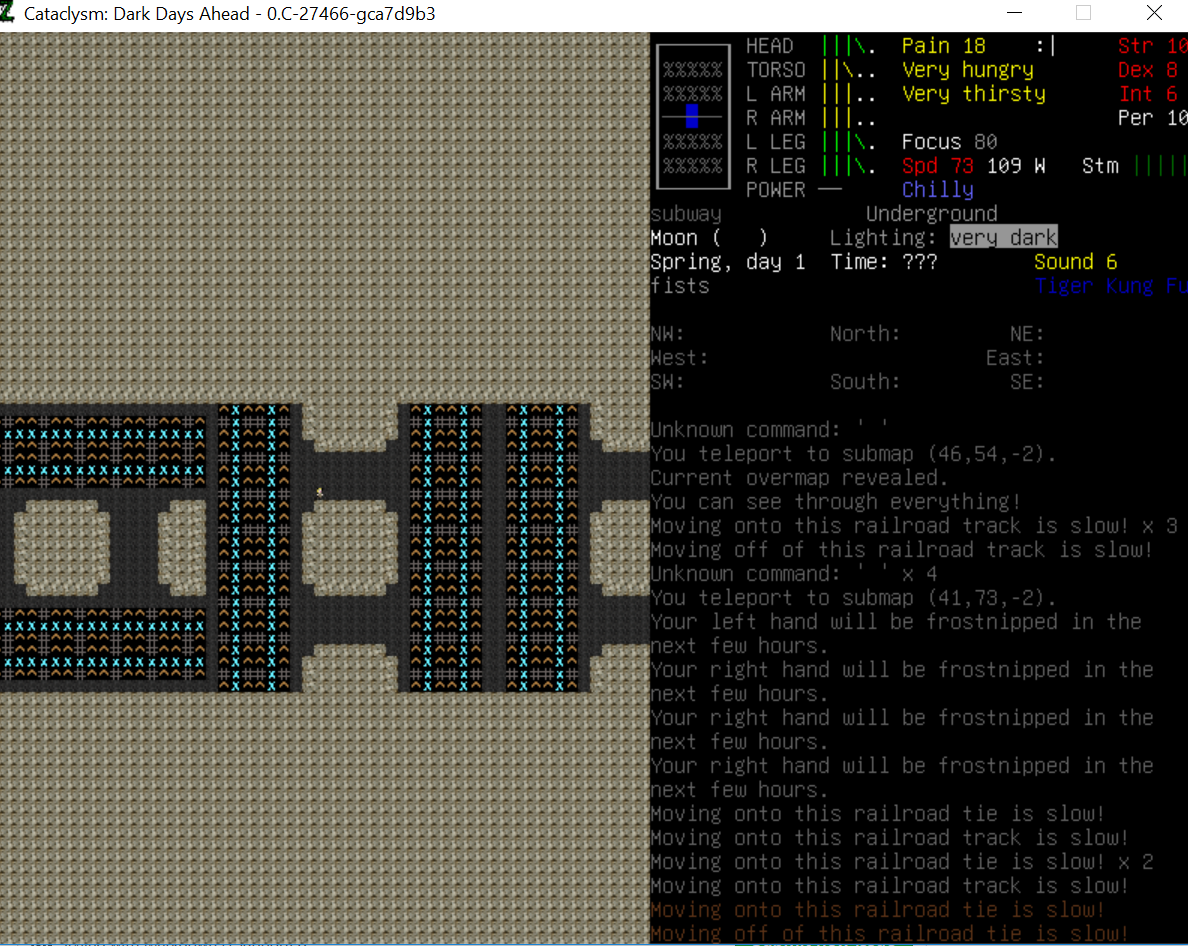Image resolution: width=1188 pixels, height=946 pixels.
Task: Click the 'Time: ???' display
Action: point(883,261)
